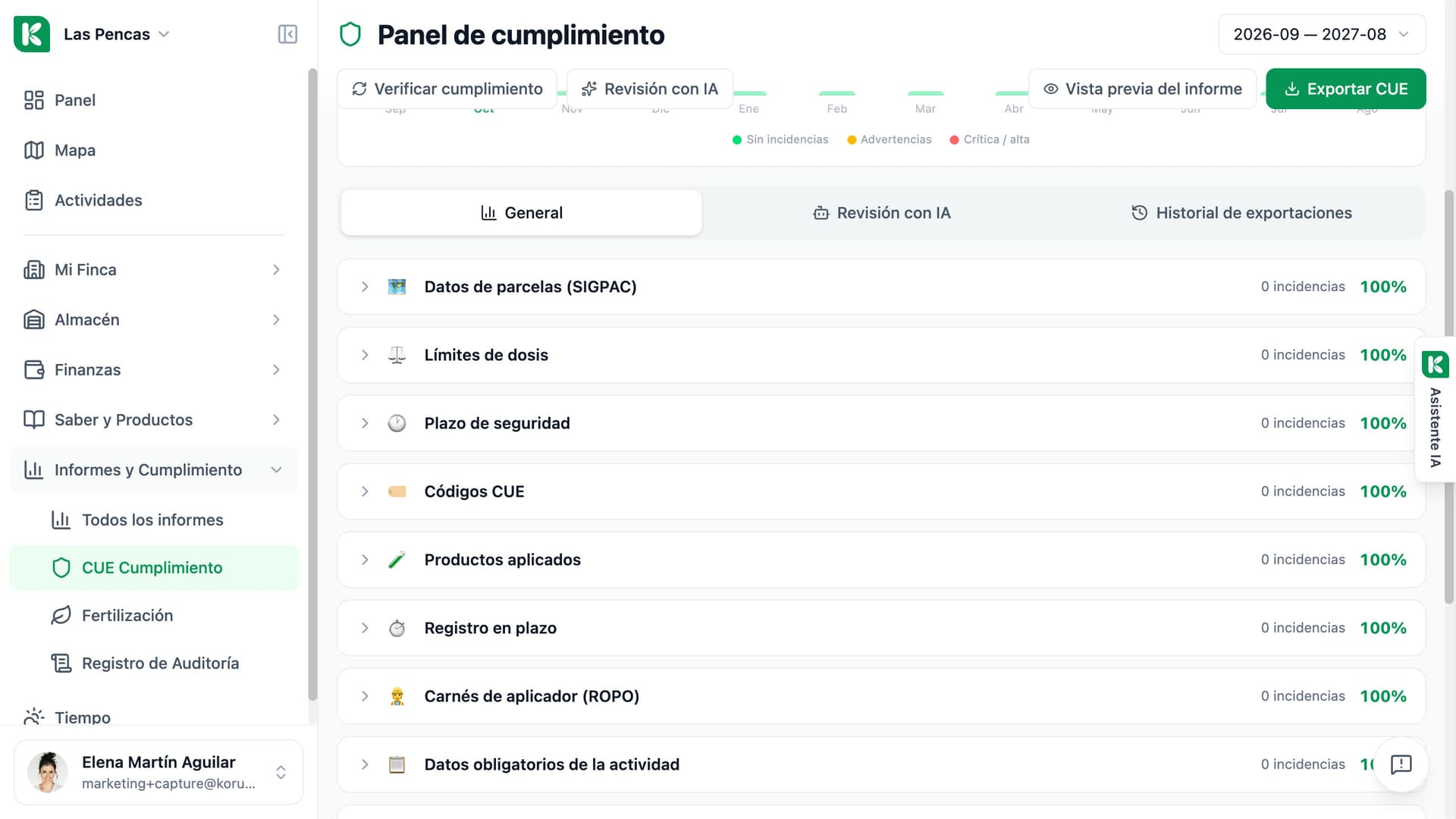Click the worker icon of Carnés de aplicador

click(x=397, y=696)
